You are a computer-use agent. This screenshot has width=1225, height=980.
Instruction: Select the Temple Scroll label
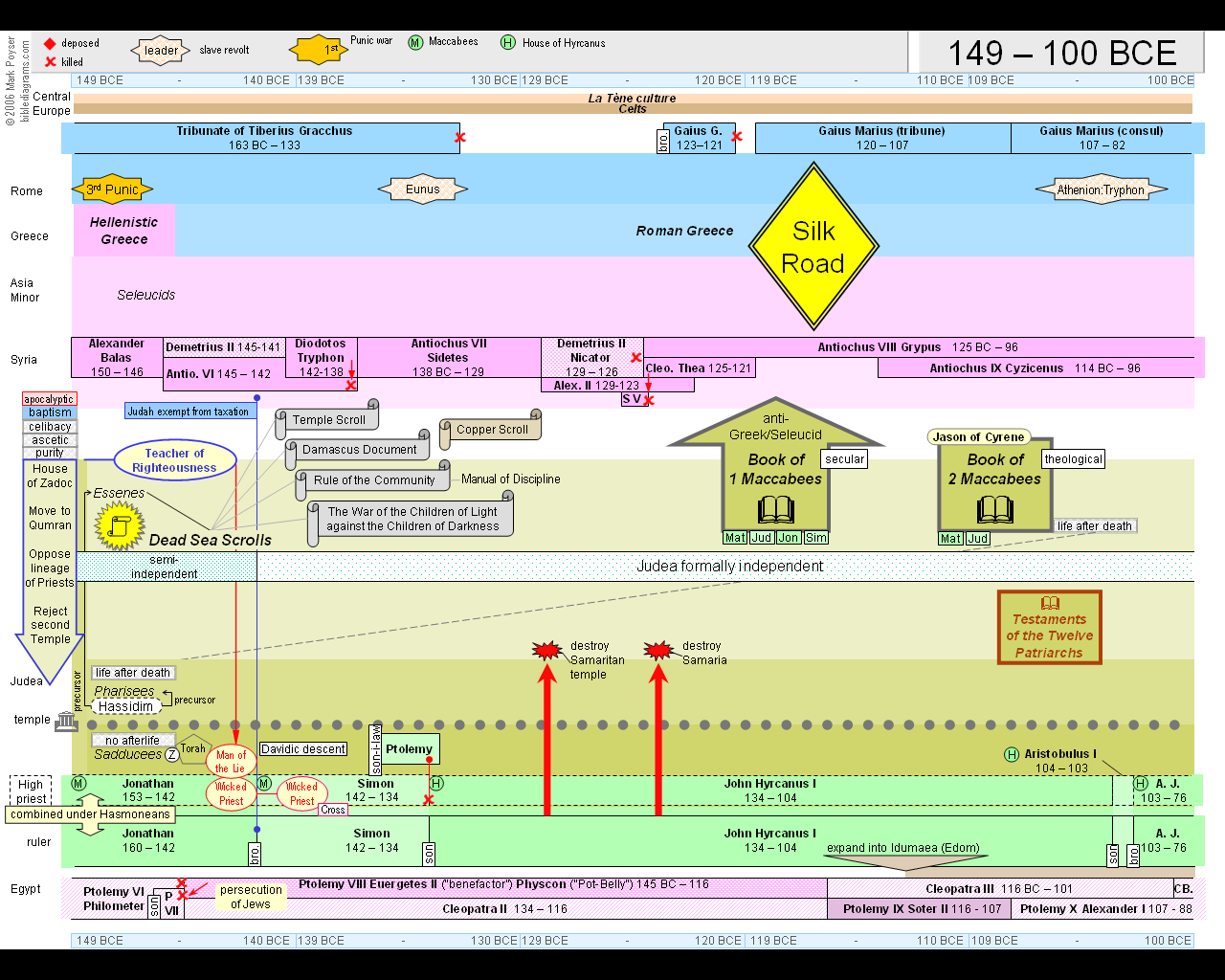[x=328, y=419]
